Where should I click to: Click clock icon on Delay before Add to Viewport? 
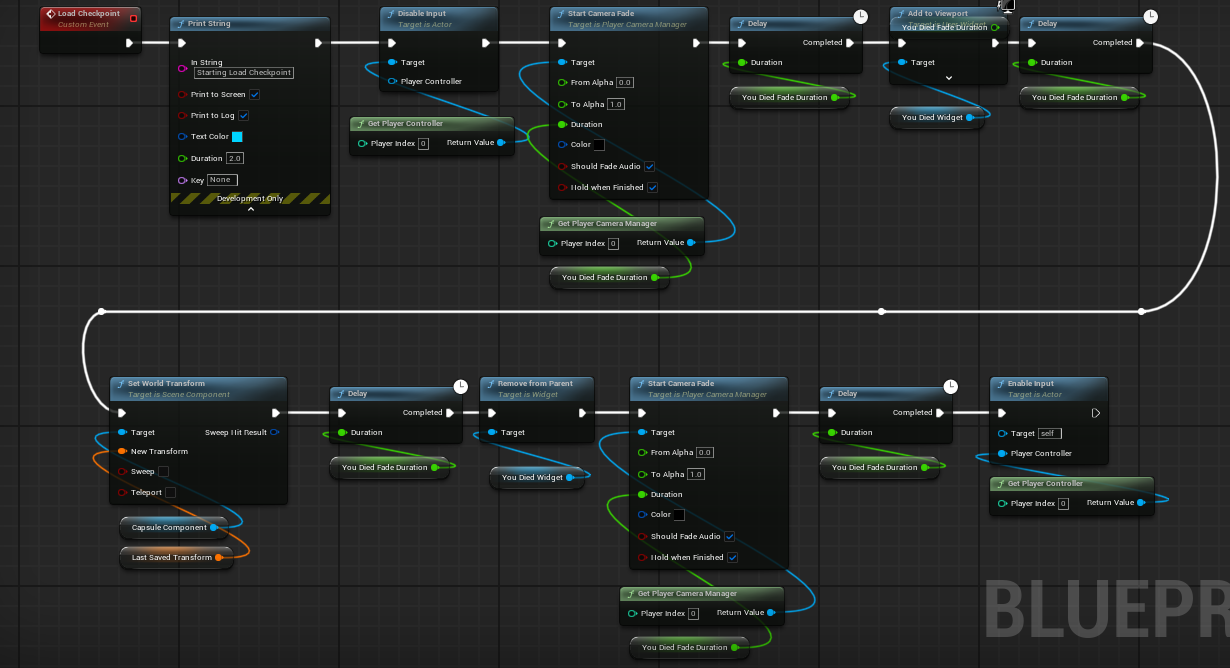tap(861, 15)
